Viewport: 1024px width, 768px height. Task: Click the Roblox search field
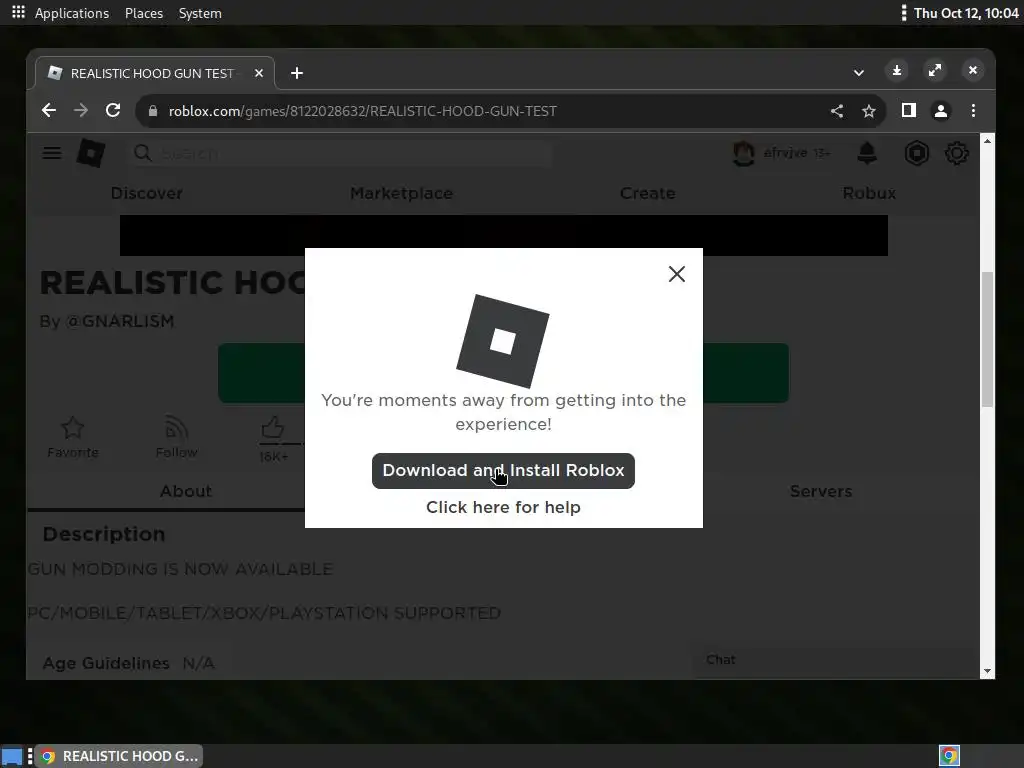coord(343,153)
